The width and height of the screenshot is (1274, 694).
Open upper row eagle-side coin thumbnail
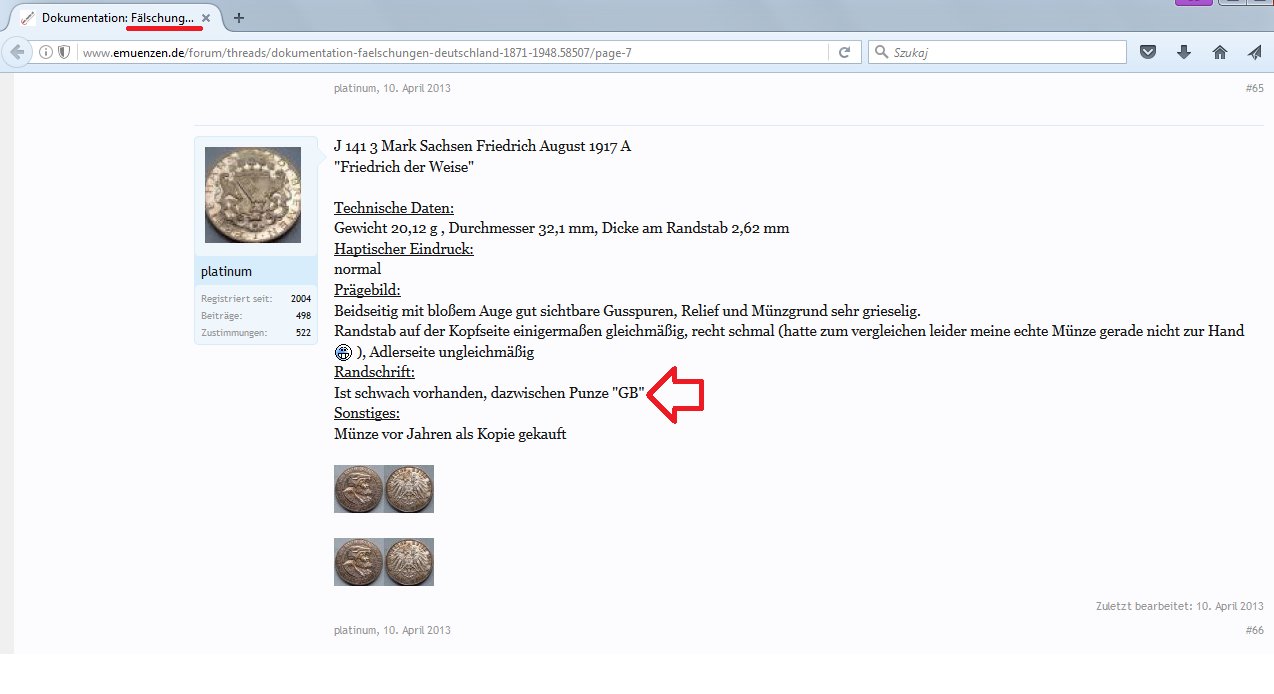coord(409,489)
